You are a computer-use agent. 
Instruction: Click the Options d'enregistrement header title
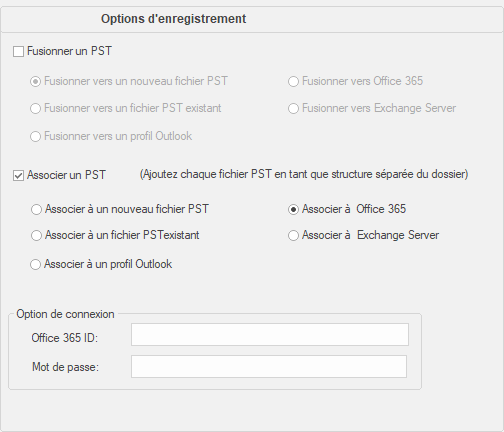[x=174, y=19]
